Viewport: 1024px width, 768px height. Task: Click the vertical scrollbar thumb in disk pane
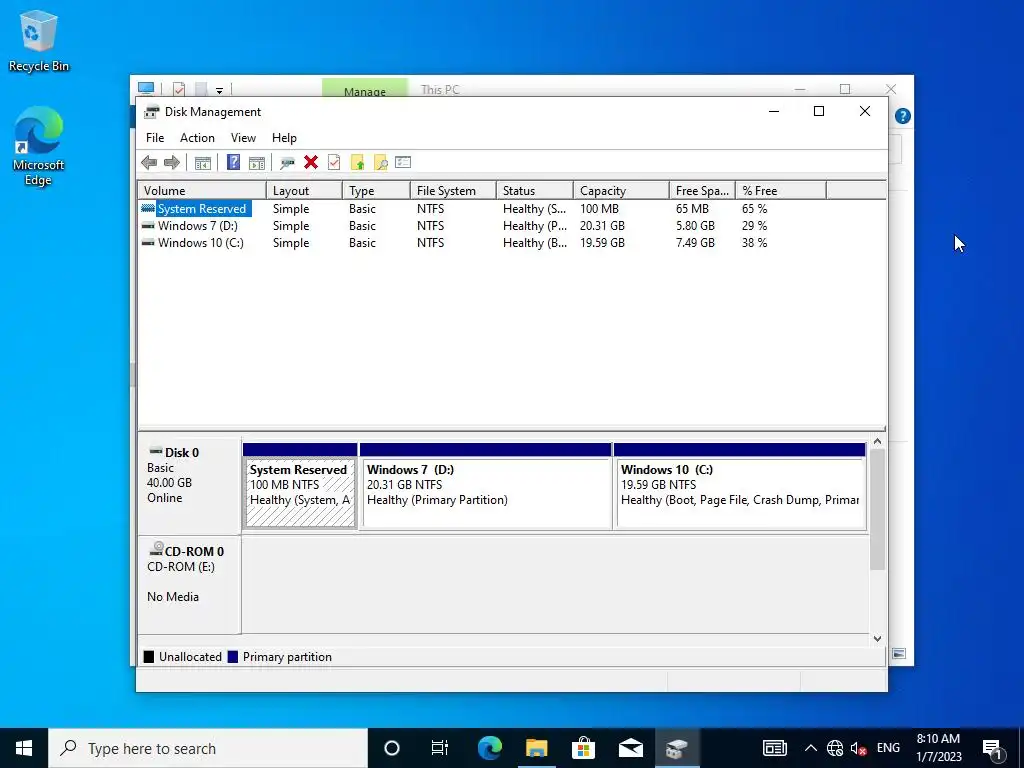point(877,509)
